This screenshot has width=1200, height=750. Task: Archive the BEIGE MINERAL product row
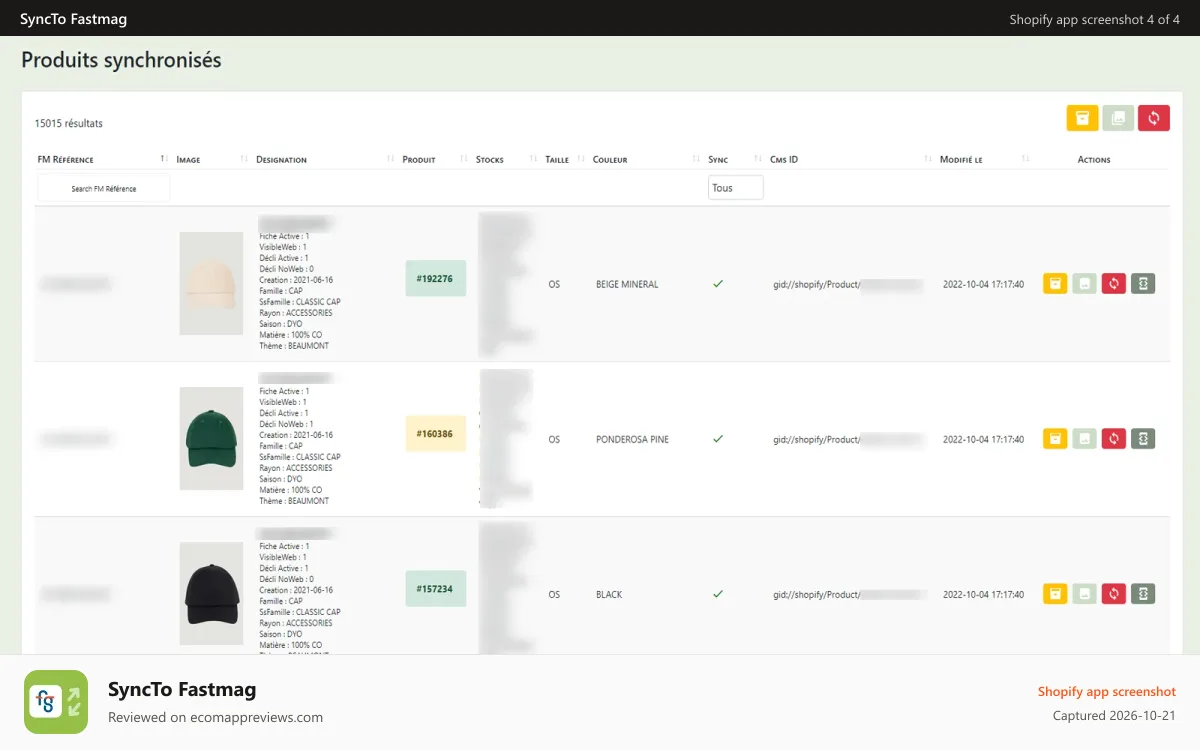(1055, 284)
